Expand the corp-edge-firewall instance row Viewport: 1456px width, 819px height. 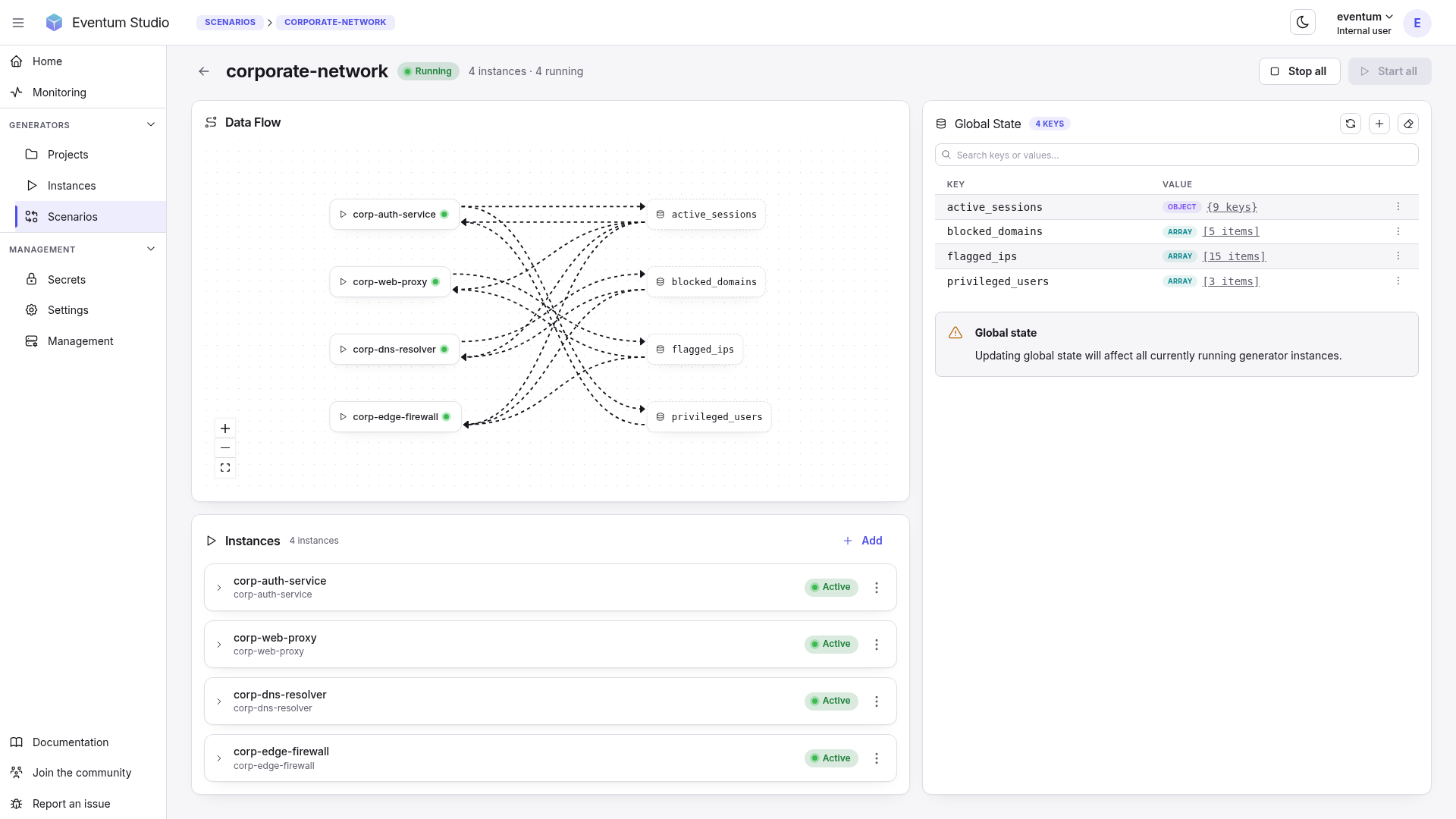(219, 758)
